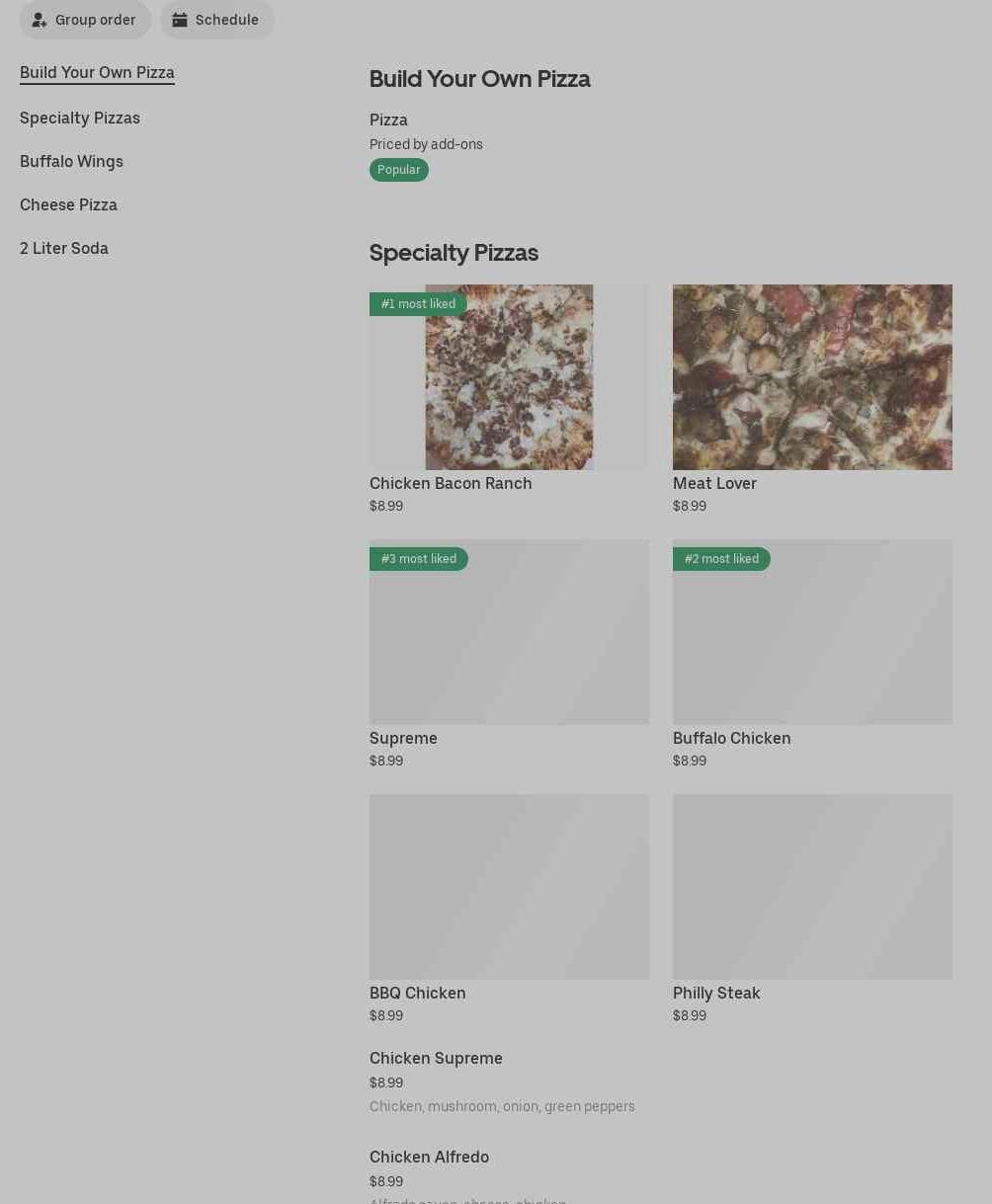Open the Buffalo Wings category
Viewport: 992px width, 1204px height.
point(71,161)
